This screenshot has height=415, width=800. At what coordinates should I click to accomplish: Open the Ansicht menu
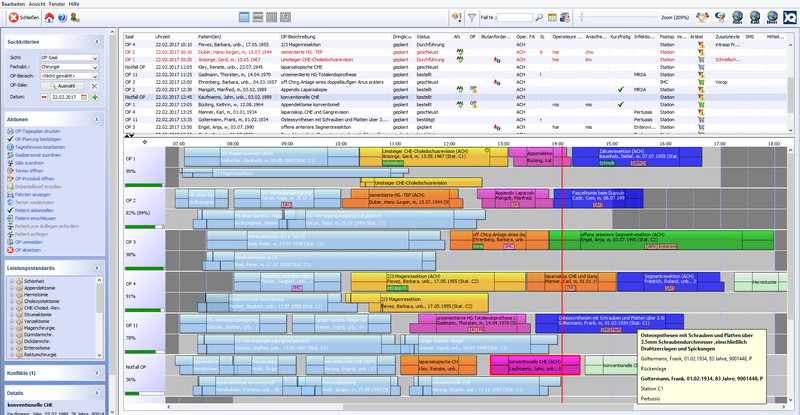(x=37, y=4)
